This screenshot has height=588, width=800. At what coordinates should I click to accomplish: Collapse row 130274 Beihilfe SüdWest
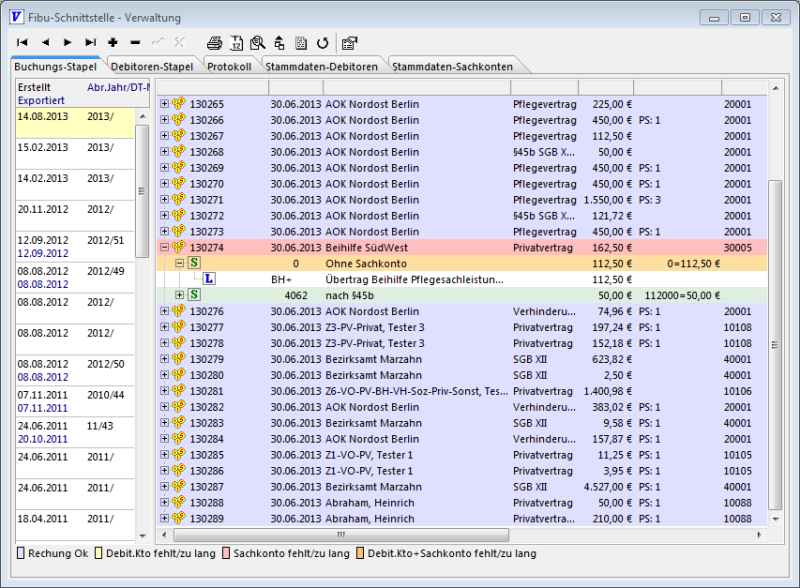(165, 247)
